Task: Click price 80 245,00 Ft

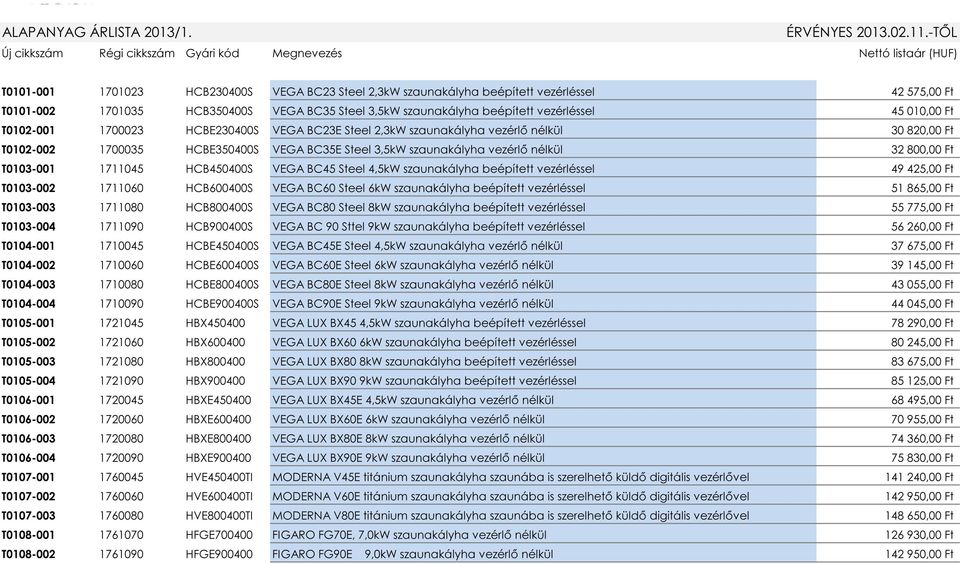Action: (x=923, y=342)
